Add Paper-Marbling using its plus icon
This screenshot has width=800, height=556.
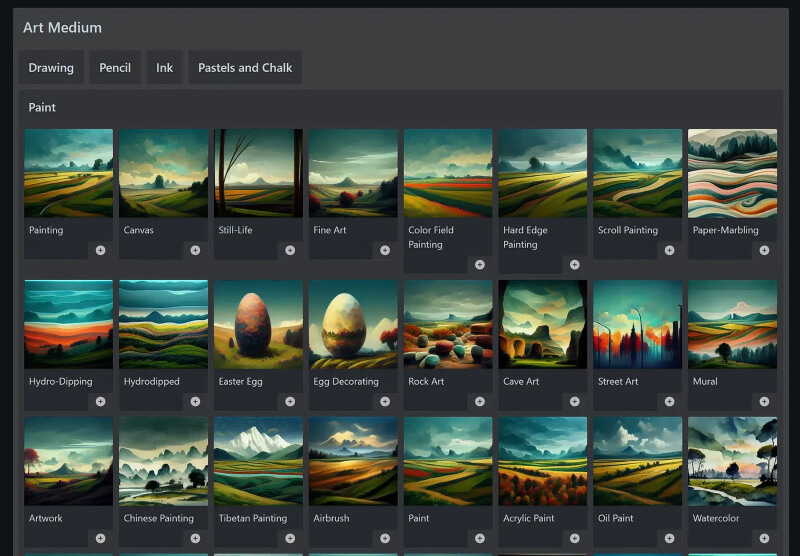[x=764, y=250]
